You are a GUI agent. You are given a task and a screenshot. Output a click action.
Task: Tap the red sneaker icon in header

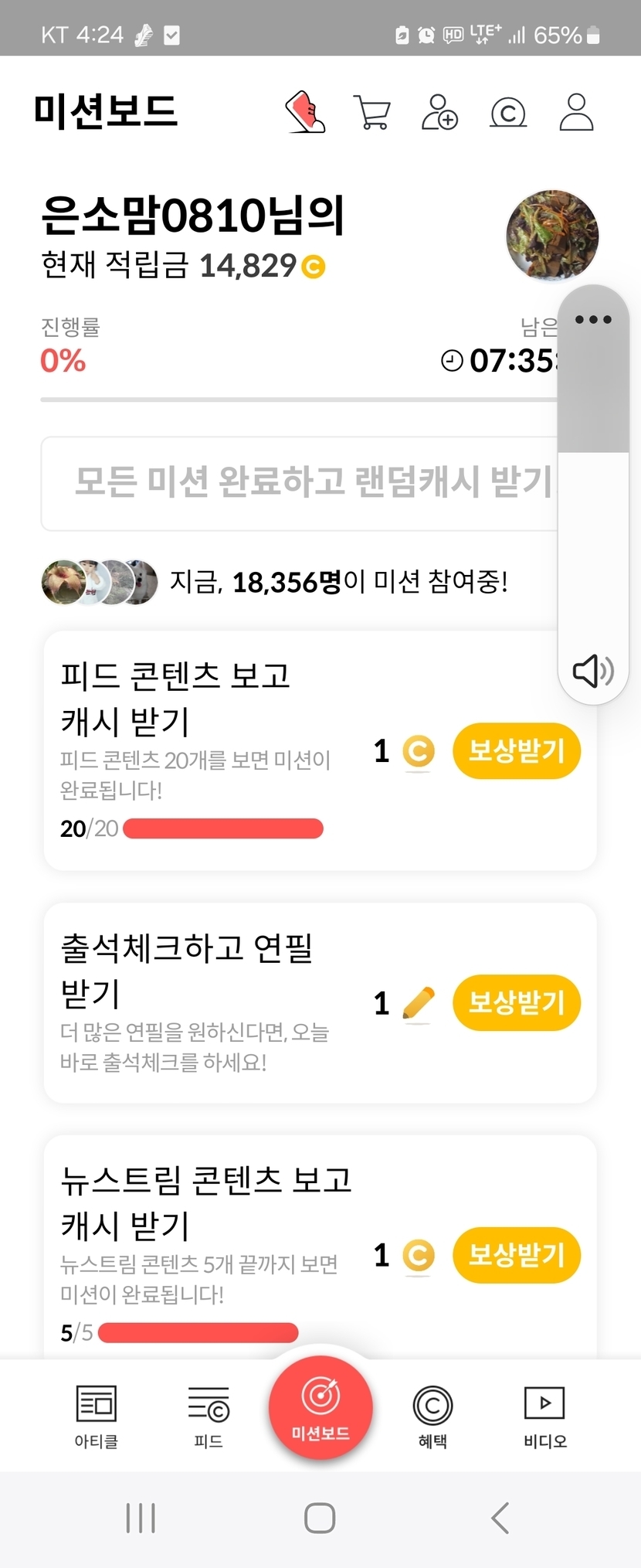click(x=306, y=112)
